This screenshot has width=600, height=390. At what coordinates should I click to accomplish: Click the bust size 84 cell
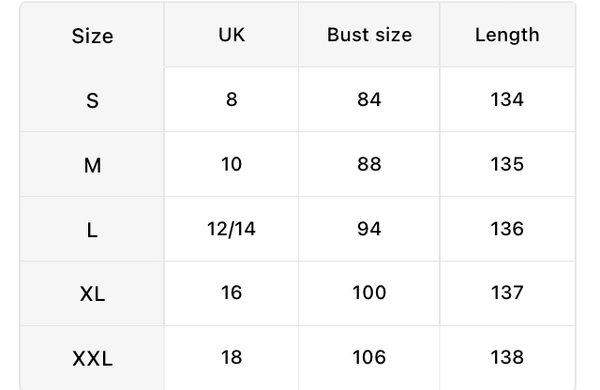click(x=369, y=100)
